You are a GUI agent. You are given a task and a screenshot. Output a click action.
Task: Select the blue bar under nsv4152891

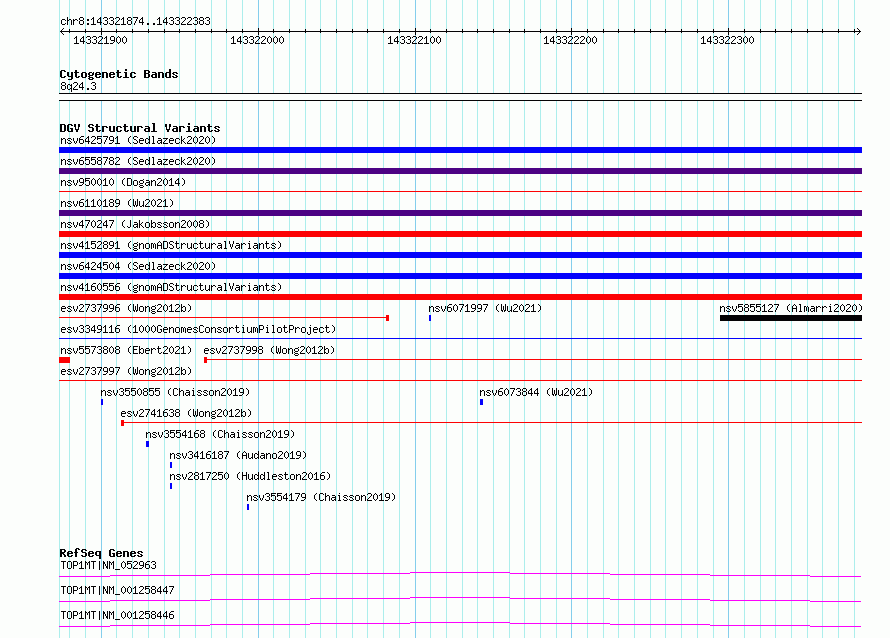click(x=460, y=255)
